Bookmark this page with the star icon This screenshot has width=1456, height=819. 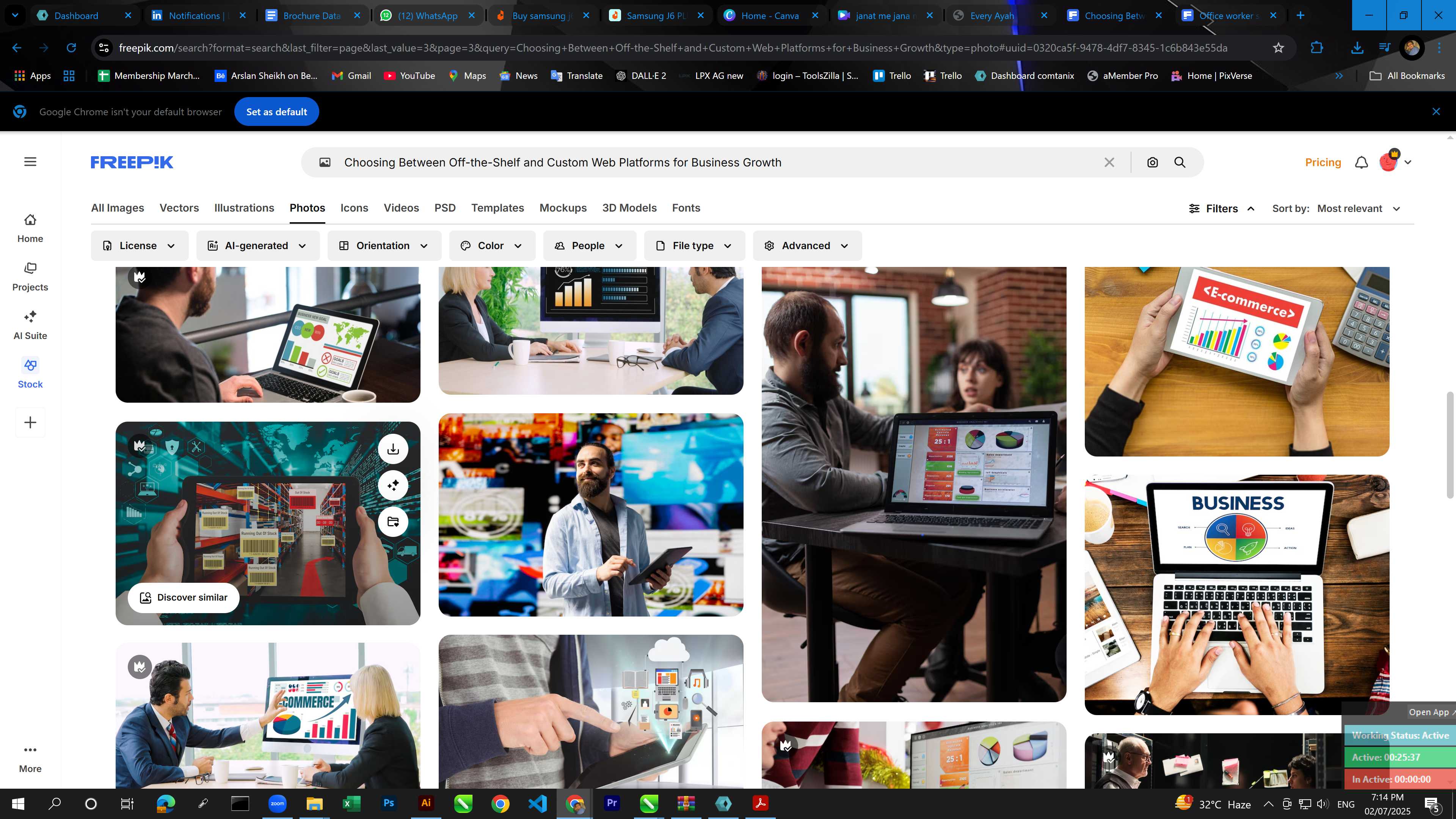1278,48
